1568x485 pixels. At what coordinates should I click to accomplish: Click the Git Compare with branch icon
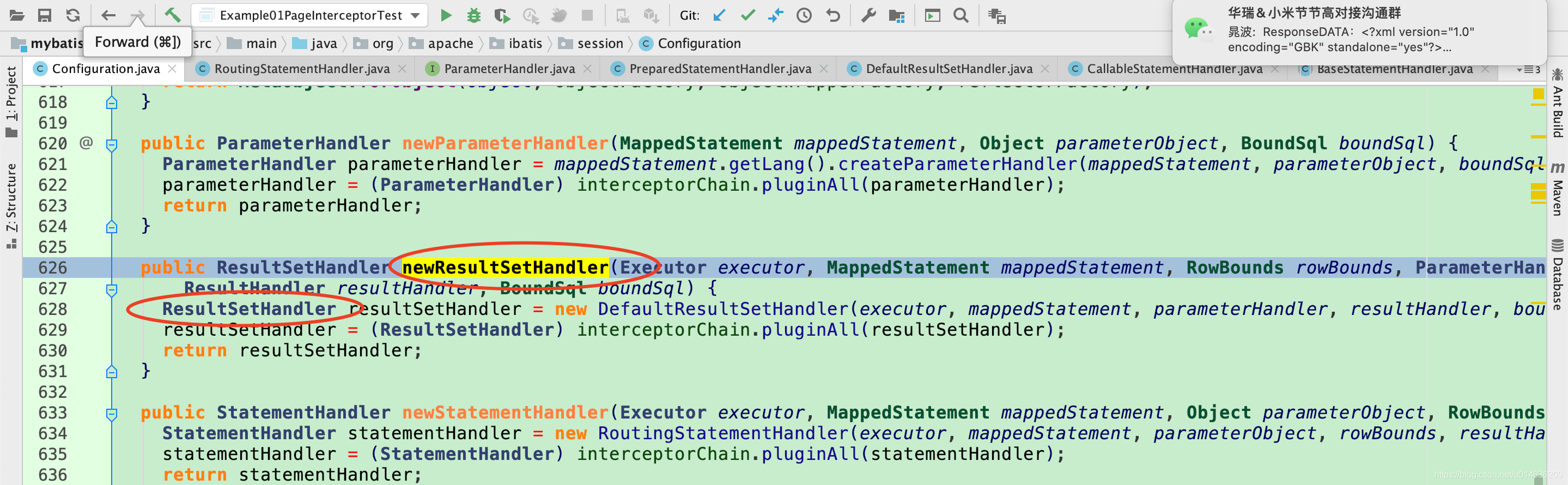pyautogui.click(x=775, y=15)
